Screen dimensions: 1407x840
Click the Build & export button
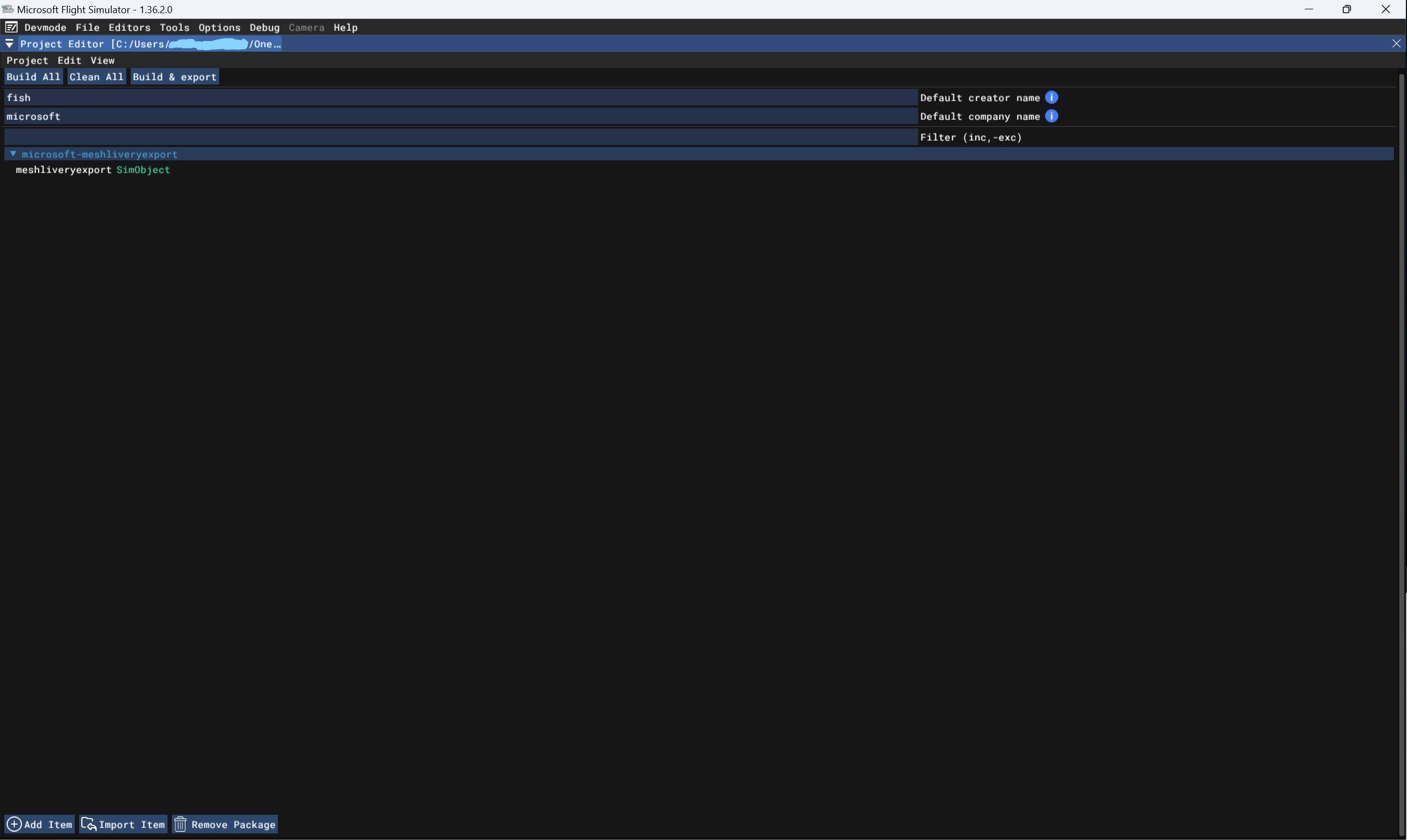click(174, 76)
